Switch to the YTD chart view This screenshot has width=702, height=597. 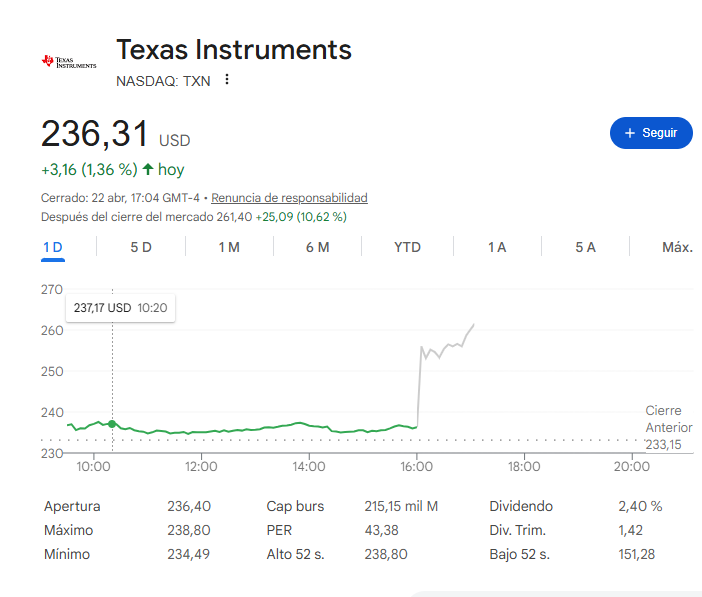(x=407, y=247)
